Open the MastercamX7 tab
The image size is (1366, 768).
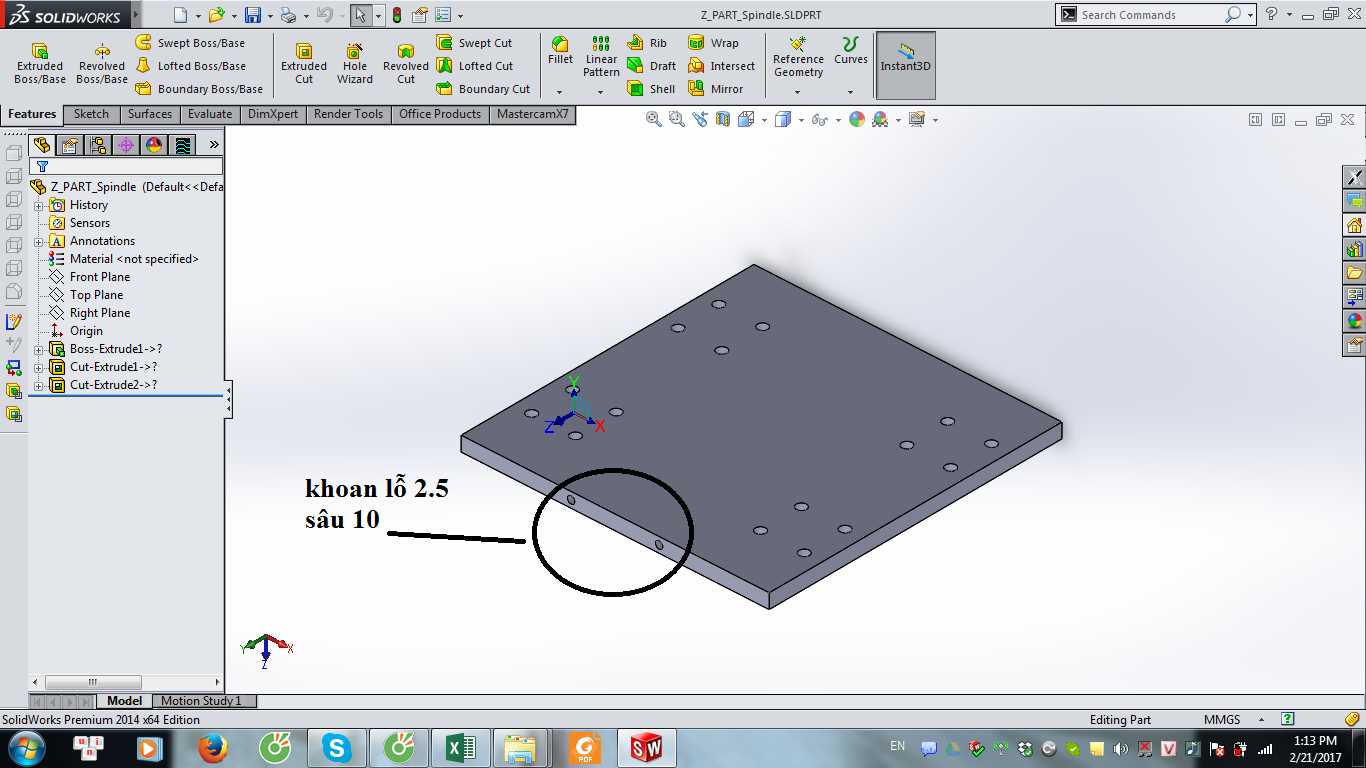pyautogui.click(x=533, y=114)
